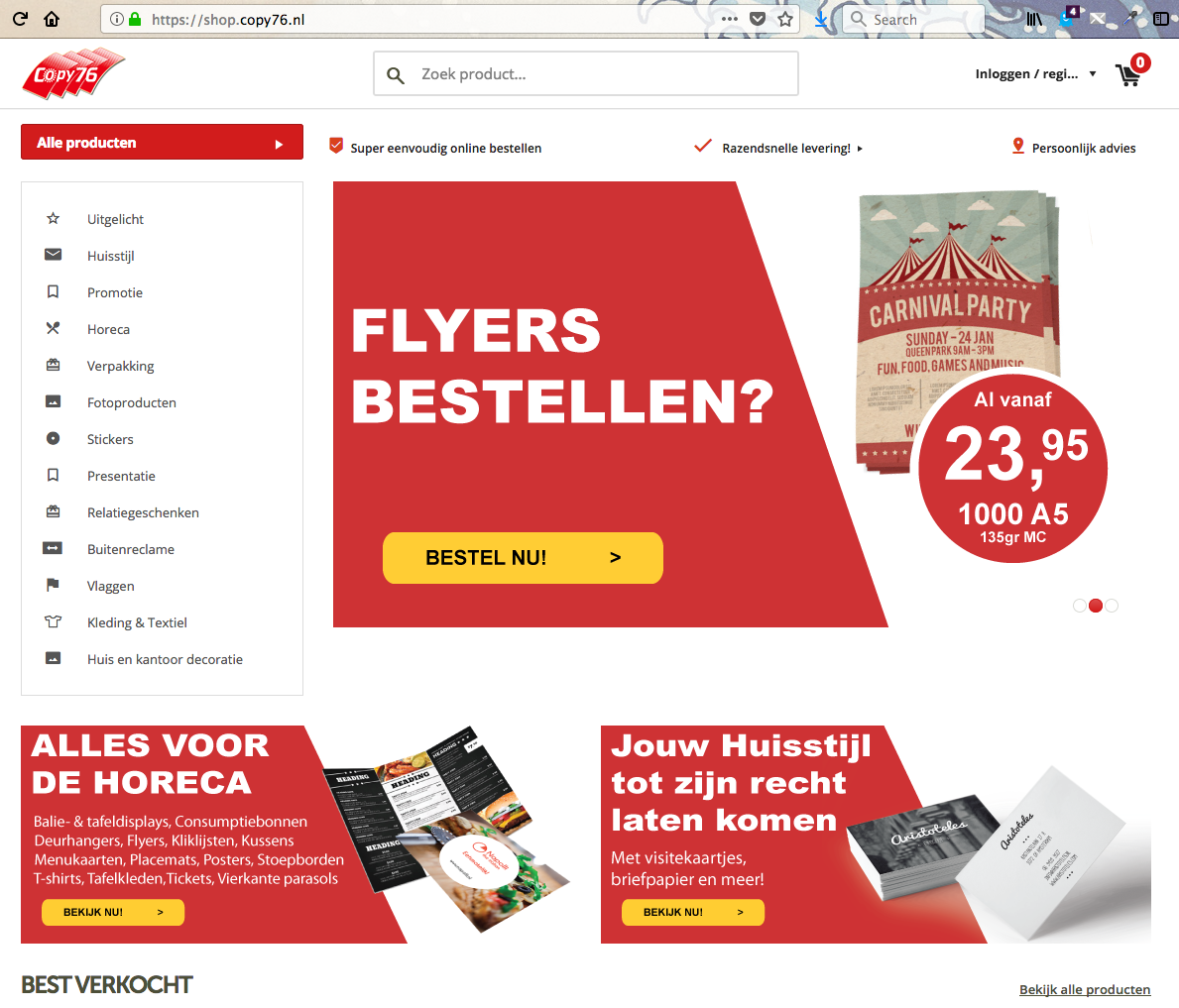Focus the Zoek product search field
Viewport: 1179px width, 1008px height.
coord(586,73)
